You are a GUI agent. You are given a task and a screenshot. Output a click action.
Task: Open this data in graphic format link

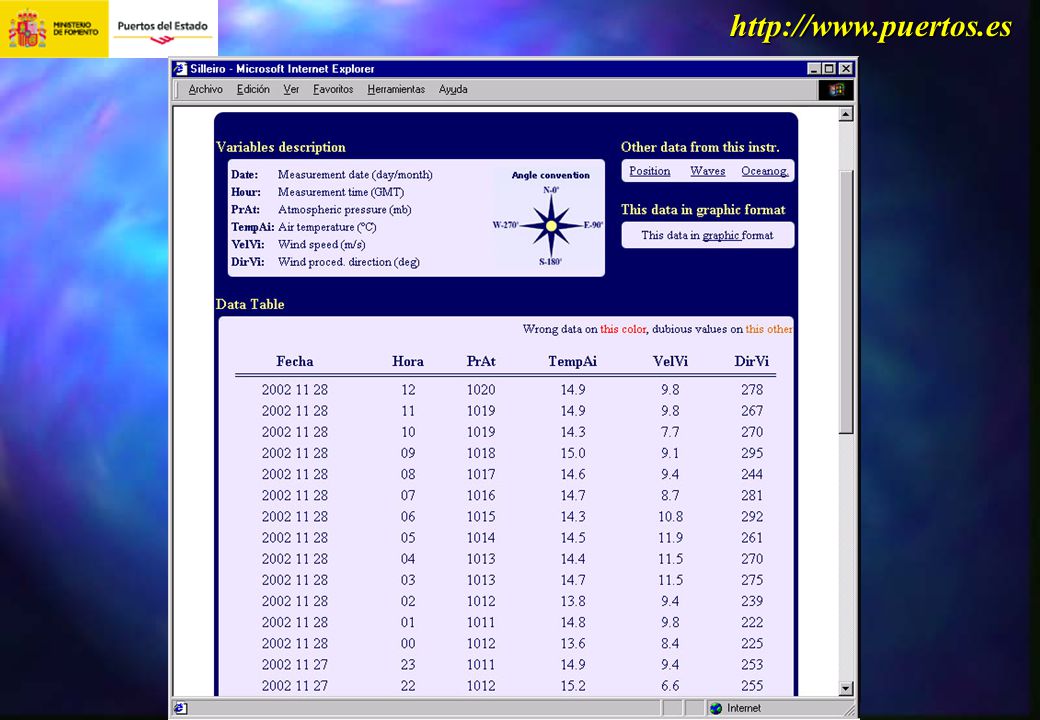point(707,235)
